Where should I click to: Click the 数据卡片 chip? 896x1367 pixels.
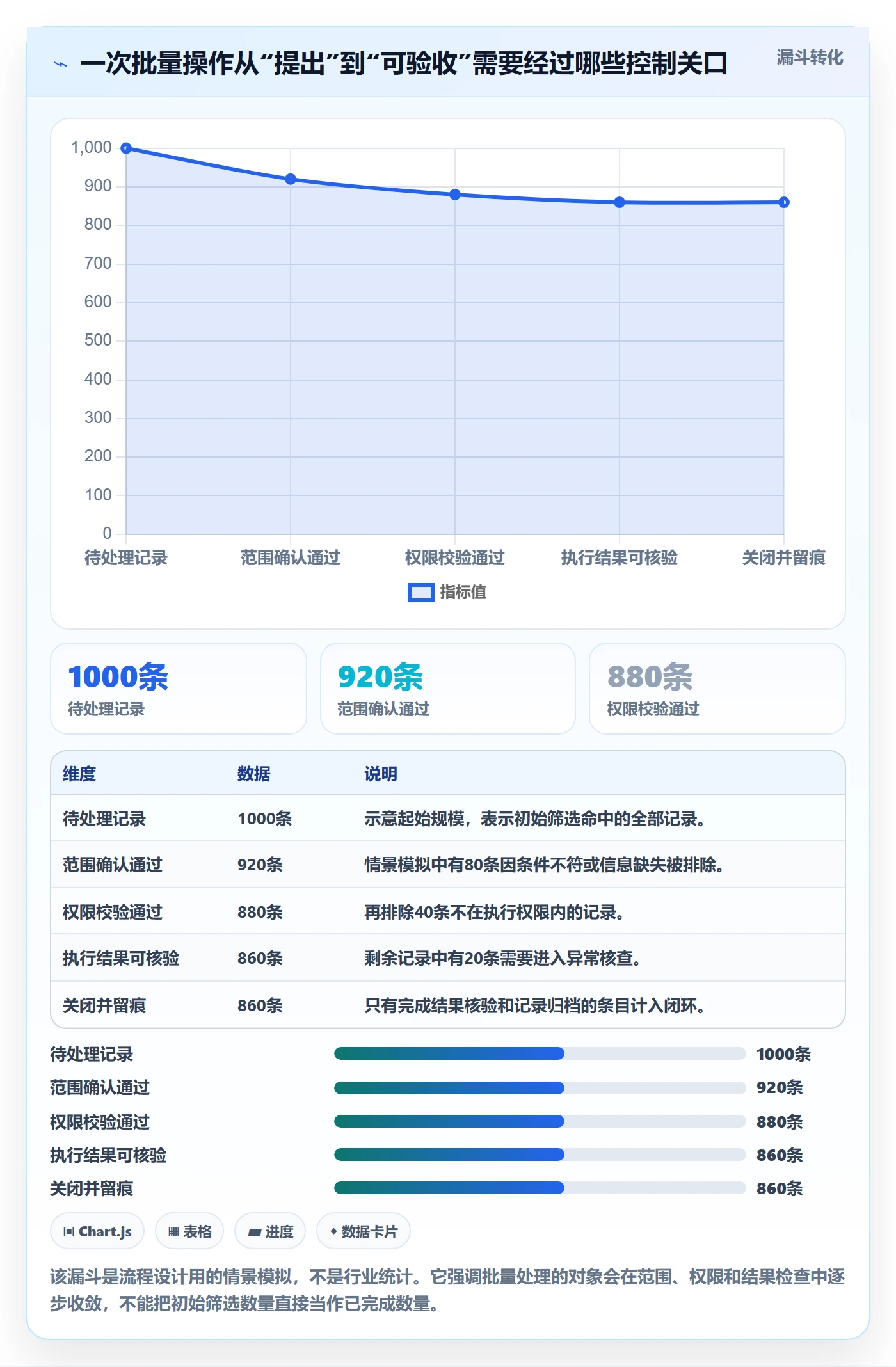click(x=364, y=1231)
